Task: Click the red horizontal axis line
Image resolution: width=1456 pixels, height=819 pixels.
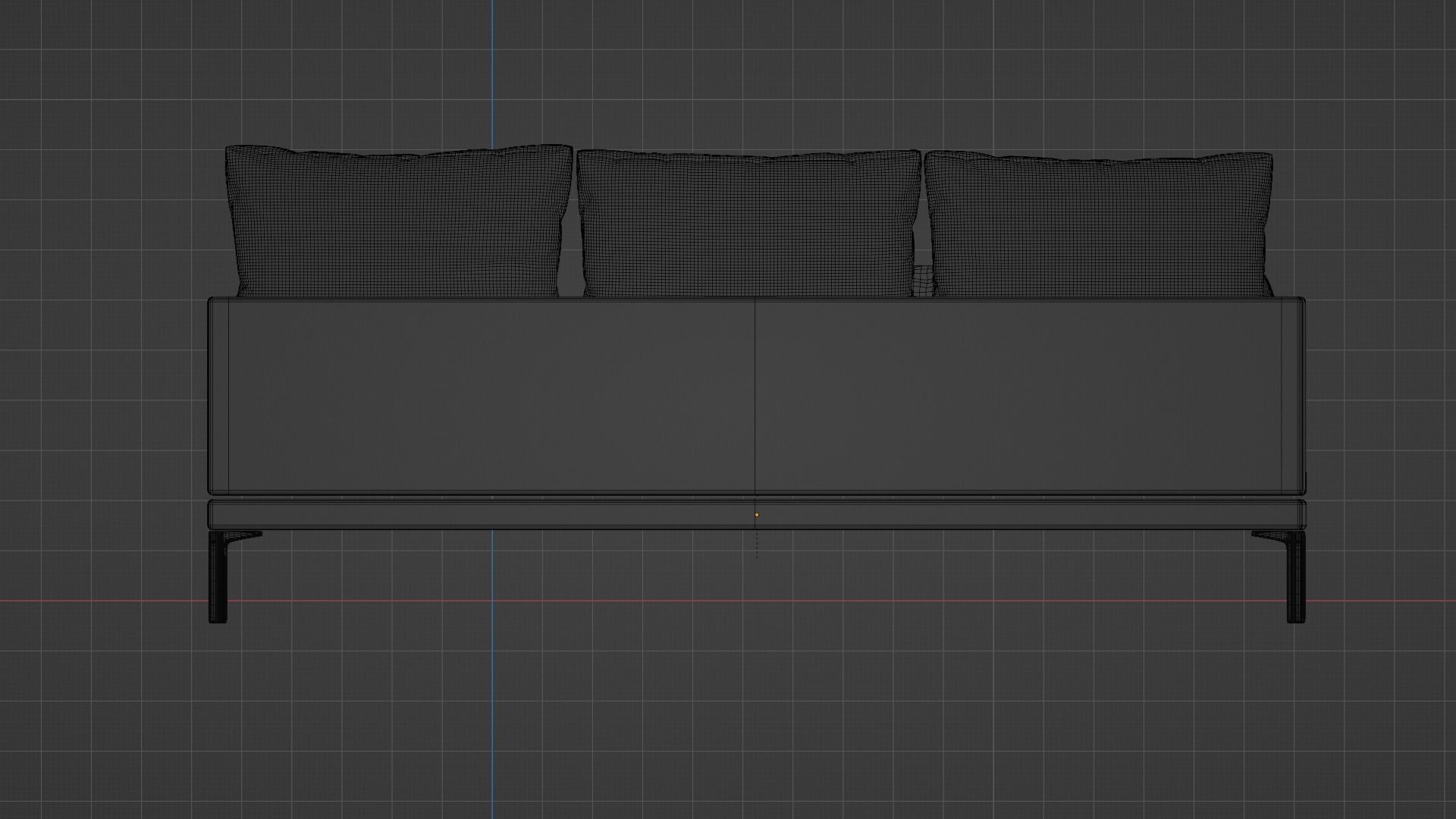Action: 758,601
